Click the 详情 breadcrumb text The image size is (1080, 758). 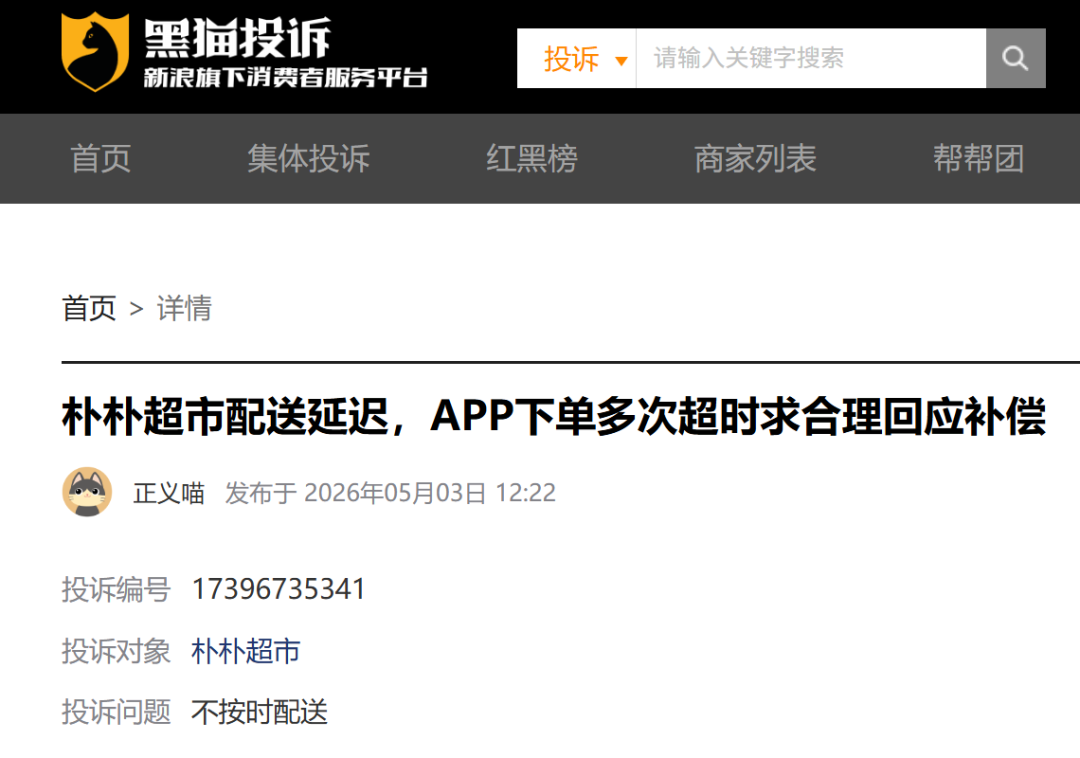click(184, 308)
